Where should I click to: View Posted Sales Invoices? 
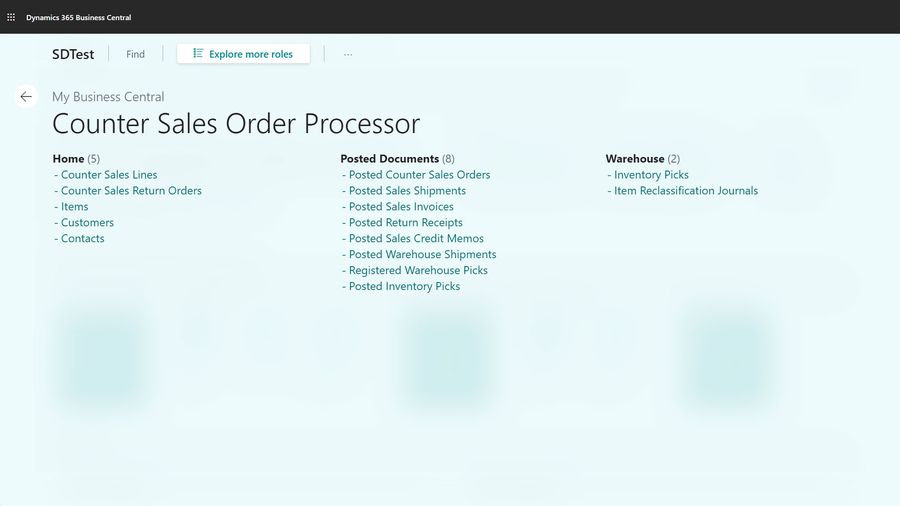(x=401, y=207)
